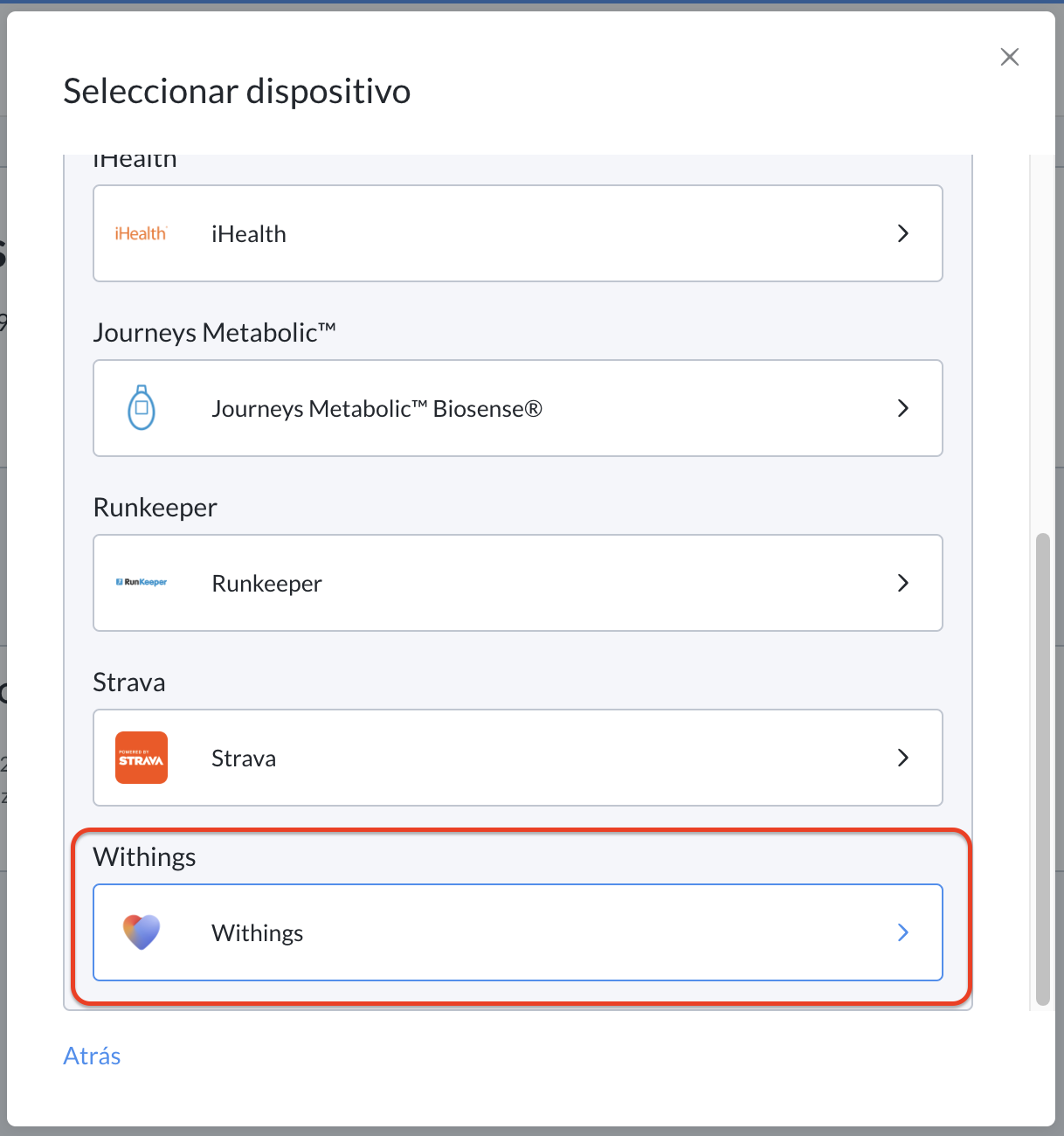The height and width of the screenshot is (1136, 1064).
Task: Open the iHealth row chevron
Action: tap(903, 233)
